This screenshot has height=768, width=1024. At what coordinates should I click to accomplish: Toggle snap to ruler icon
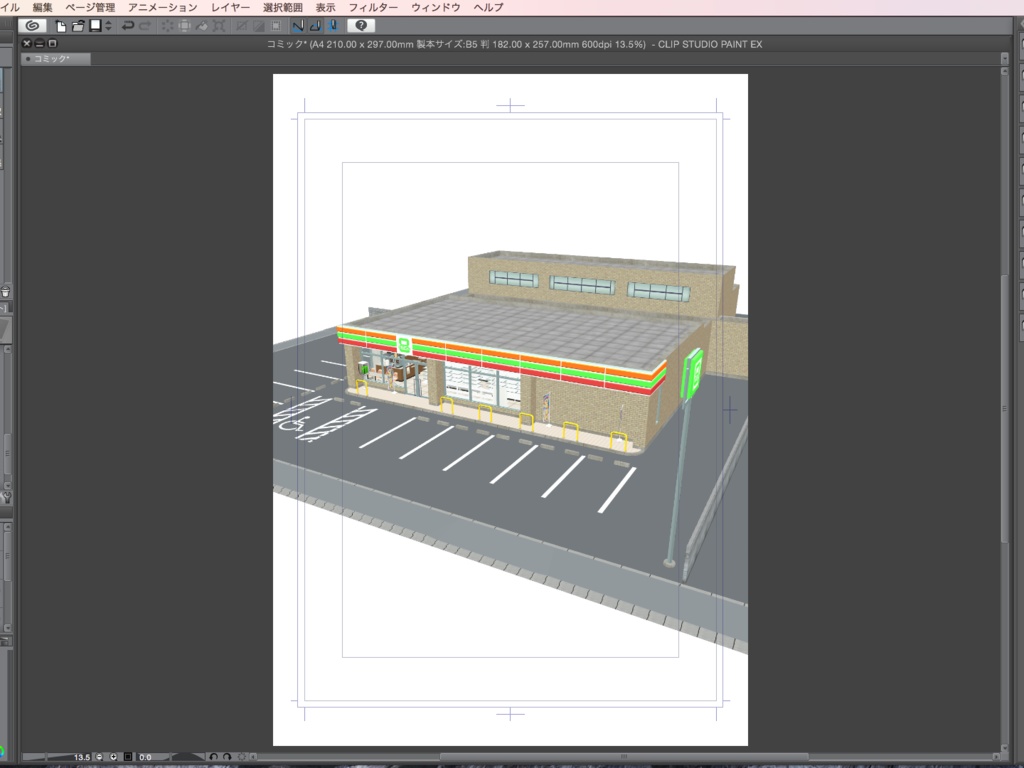(297, 25)
